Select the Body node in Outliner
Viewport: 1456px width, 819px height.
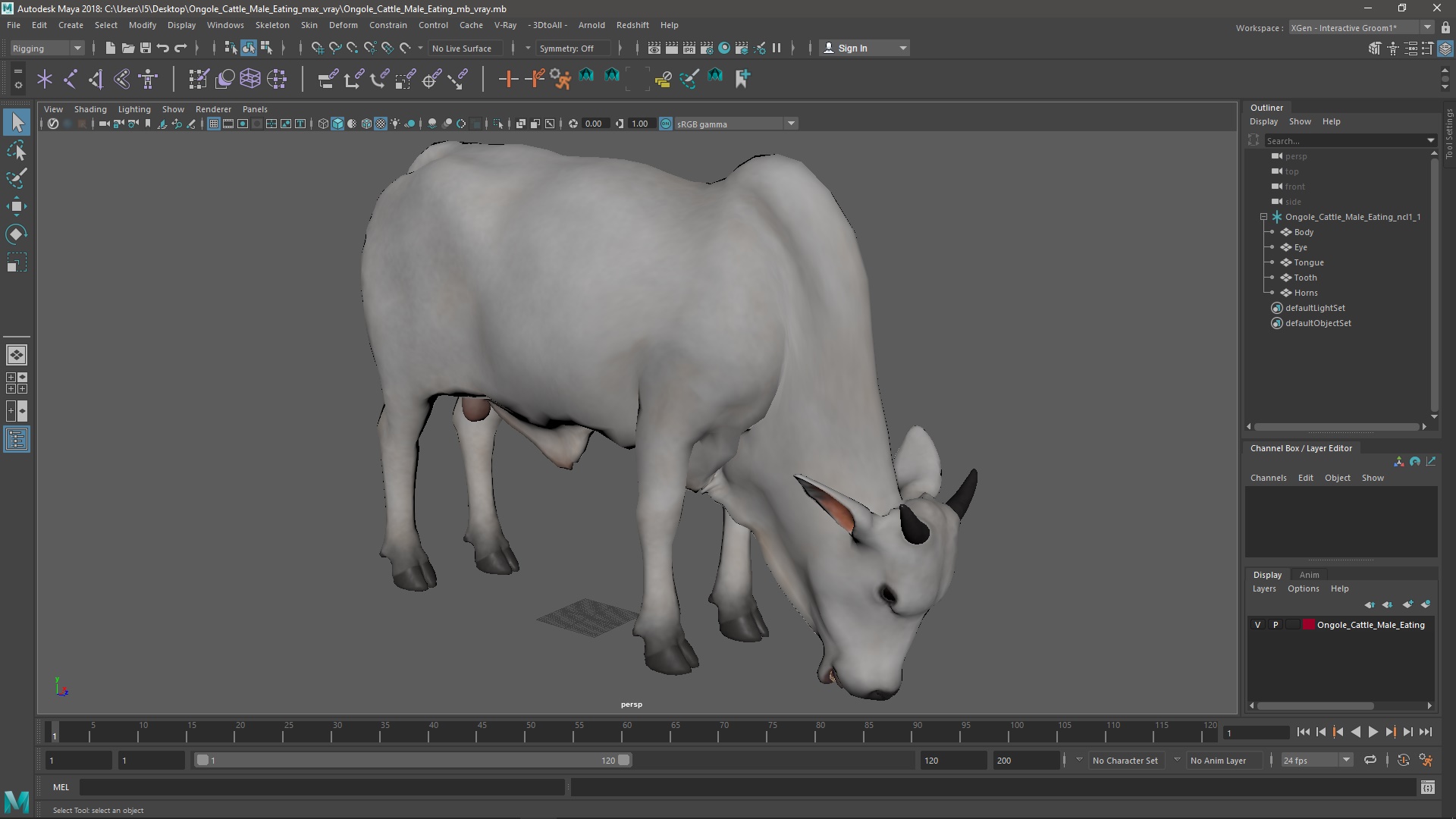[1304, 232]
